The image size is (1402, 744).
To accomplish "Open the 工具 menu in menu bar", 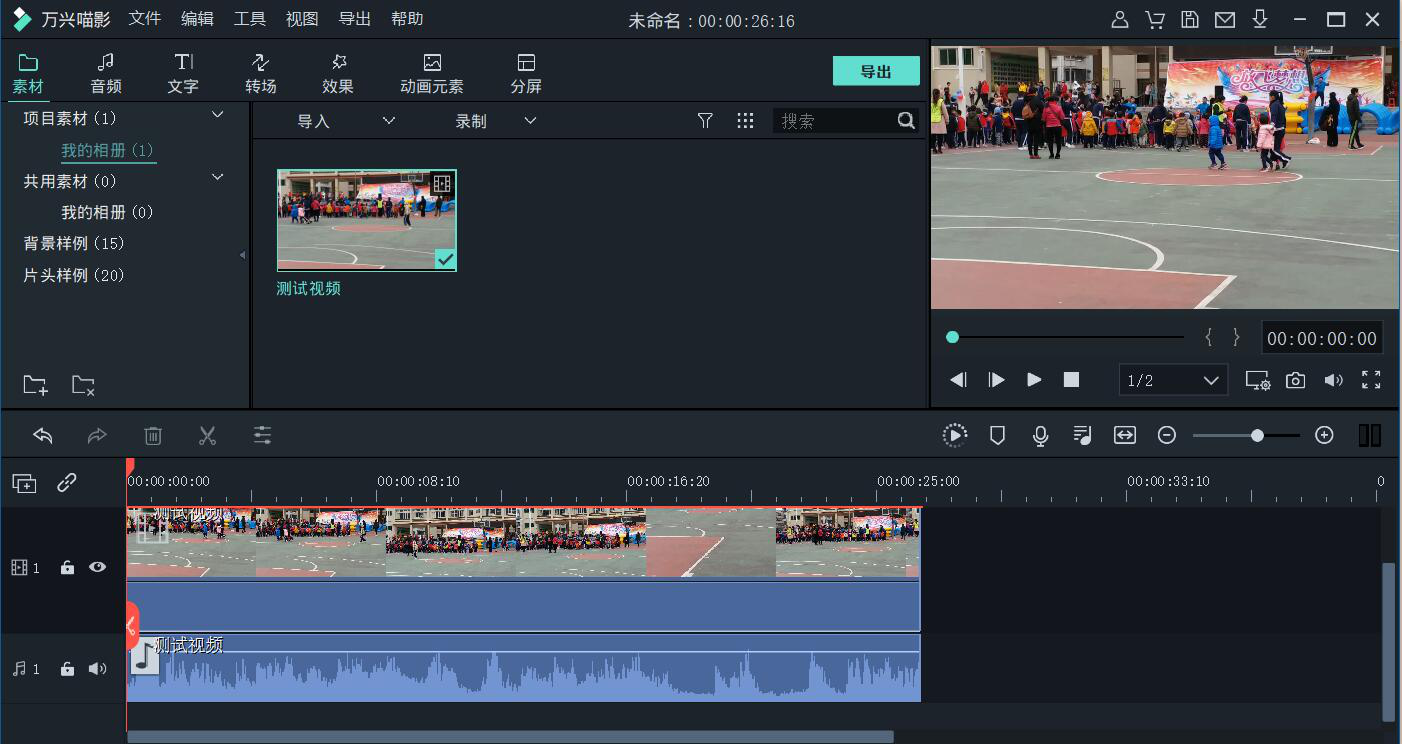I will coord(249,19).
